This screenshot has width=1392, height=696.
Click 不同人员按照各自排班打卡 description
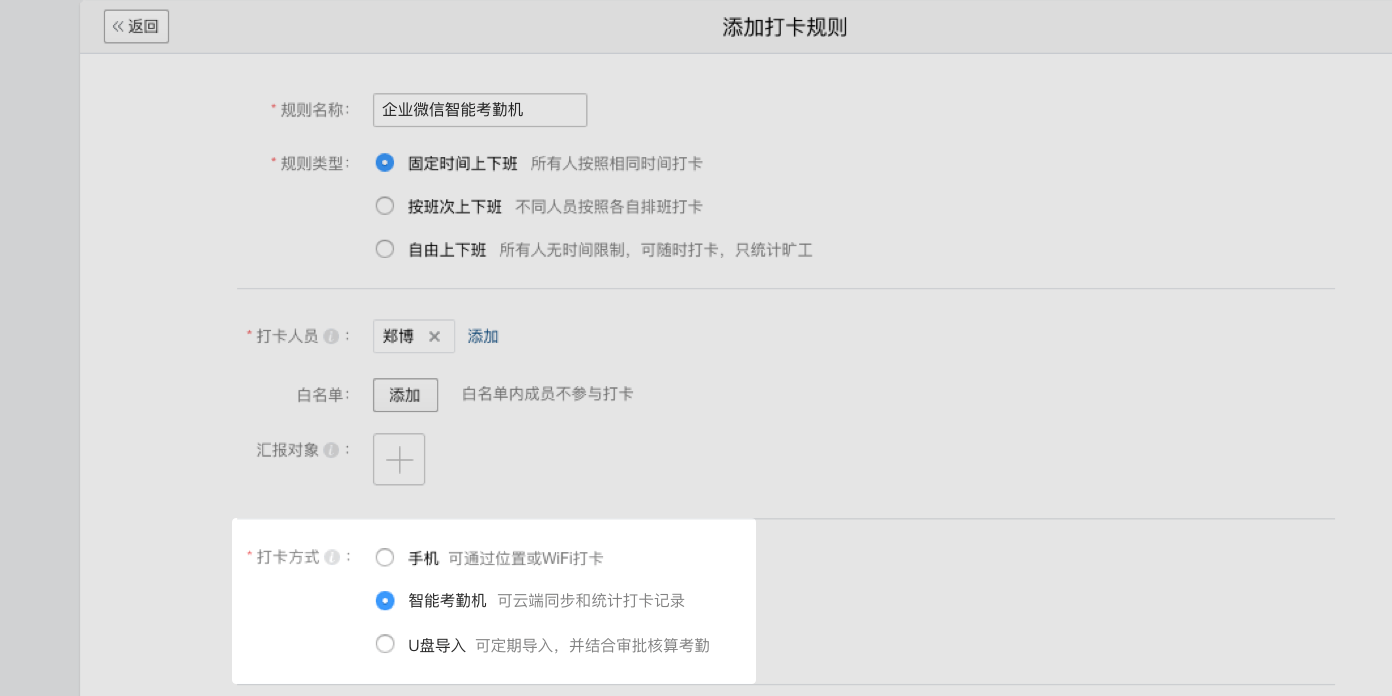coord(608,207)
